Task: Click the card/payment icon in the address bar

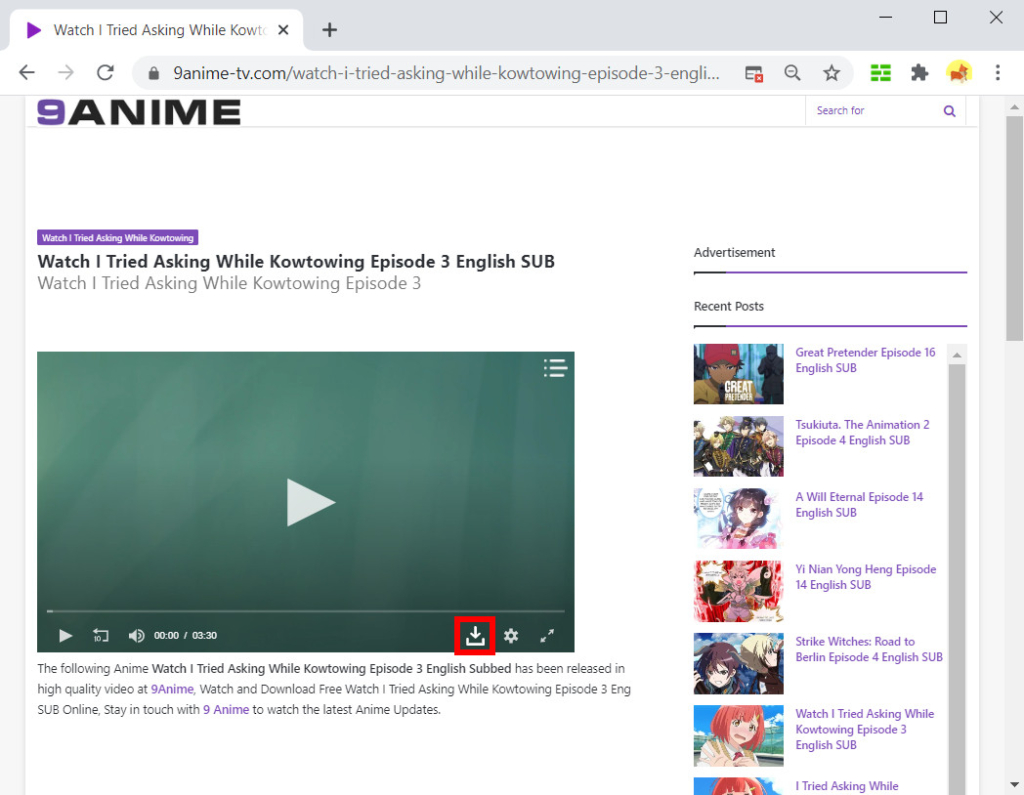Action: (753, 72)
